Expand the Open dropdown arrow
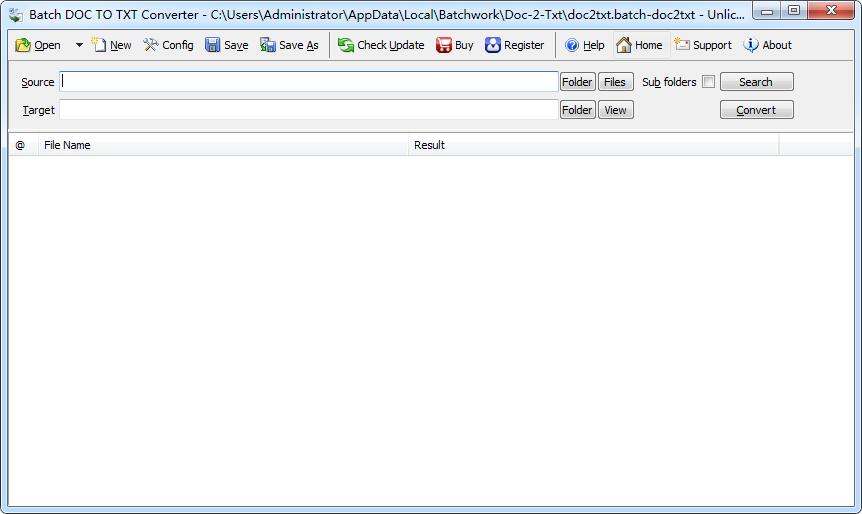This screenshot has height=514, width=862. point(79,45)
